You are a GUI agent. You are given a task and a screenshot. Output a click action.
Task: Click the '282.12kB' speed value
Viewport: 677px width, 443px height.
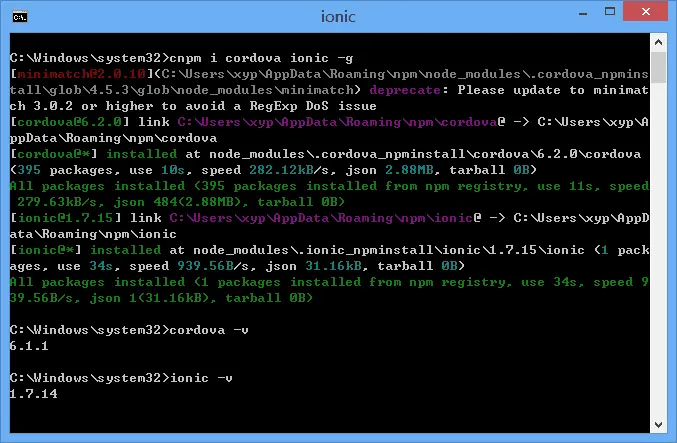tap(281, 170)
